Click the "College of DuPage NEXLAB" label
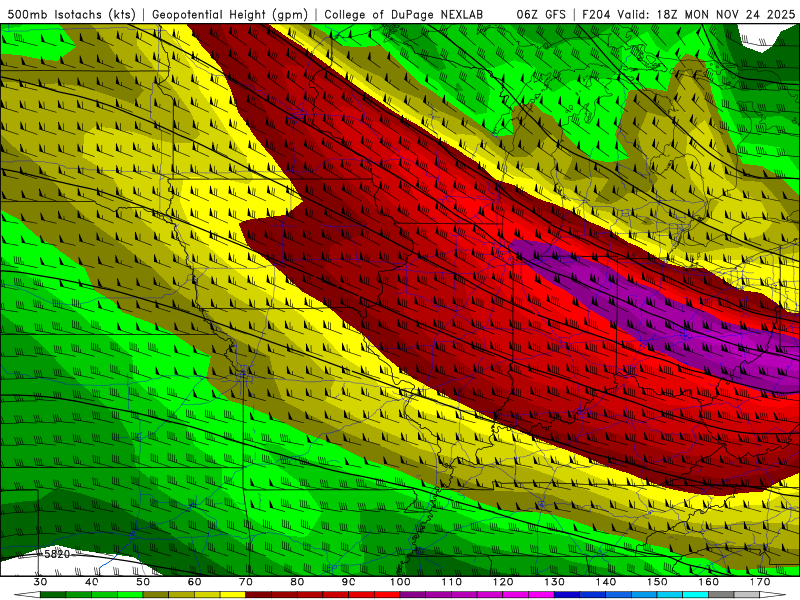Viewport: 800px width, 600px height. [403, 14]
